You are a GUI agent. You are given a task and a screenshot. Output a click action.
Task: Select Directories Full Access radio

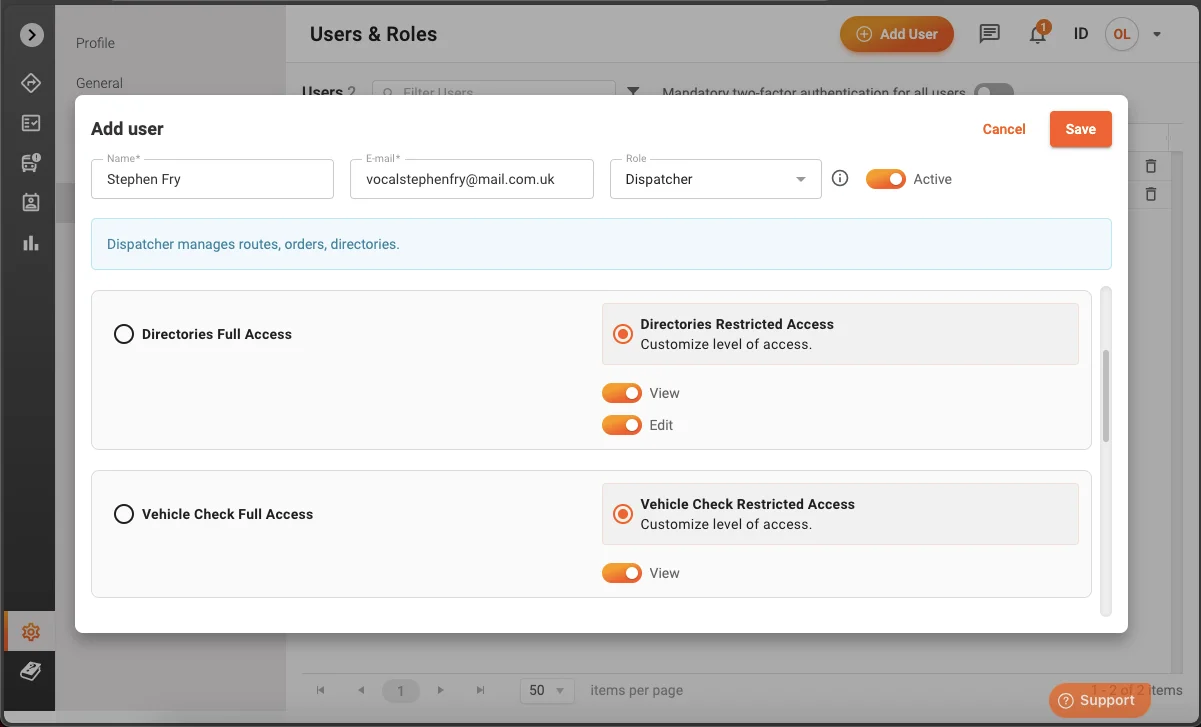pyautogui.click(x=124, y=334)
